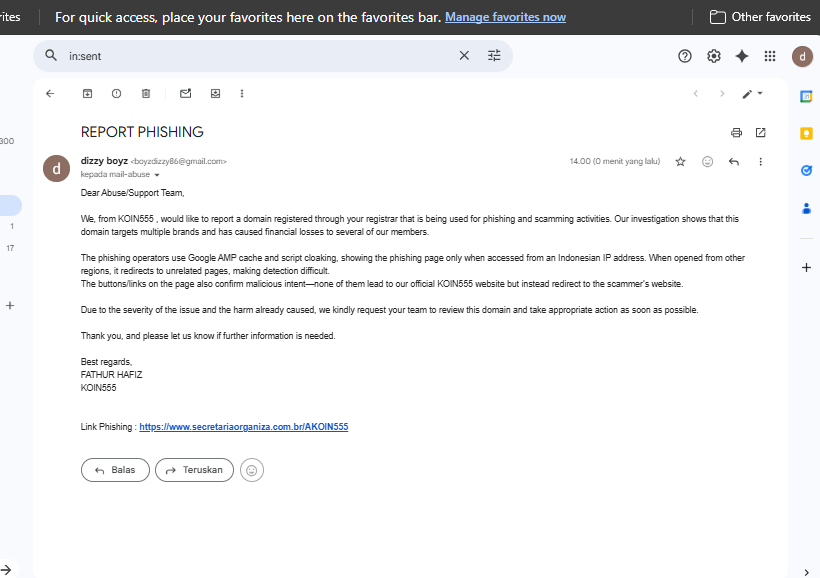
Task: Go back to the sent mail list
Action: point(50,94)
